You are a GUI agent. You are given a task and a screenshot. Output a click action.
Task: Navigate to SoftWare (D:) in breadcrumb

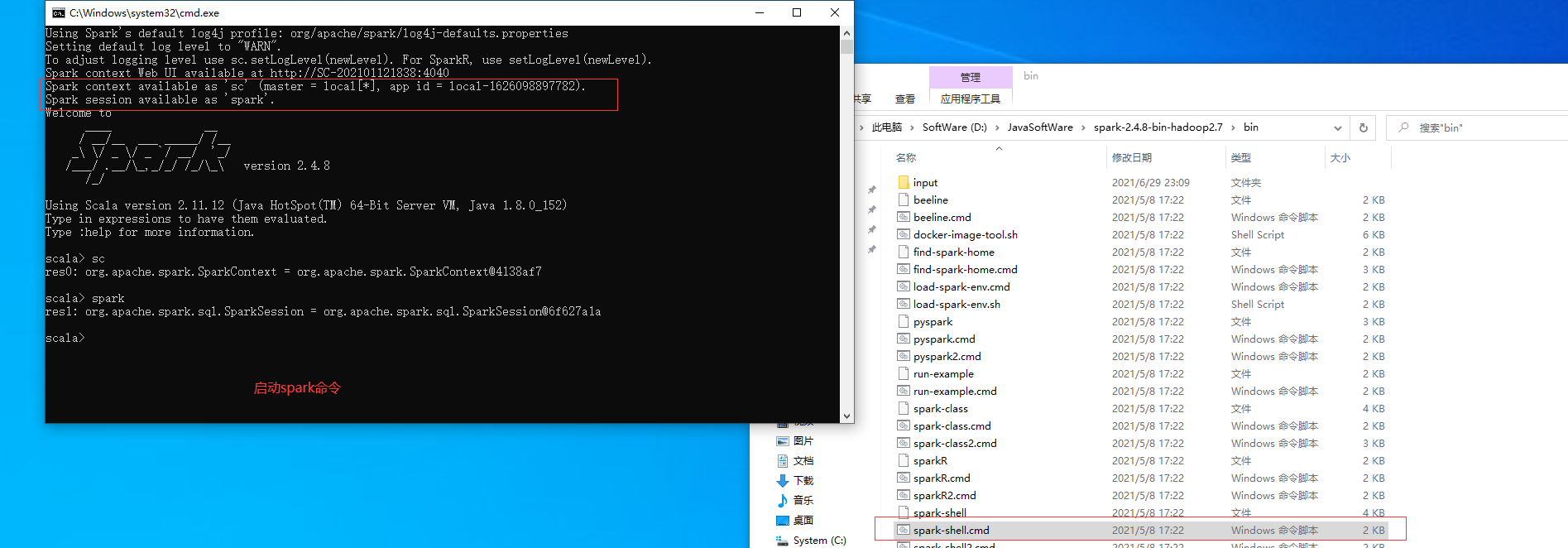[955, 127]
